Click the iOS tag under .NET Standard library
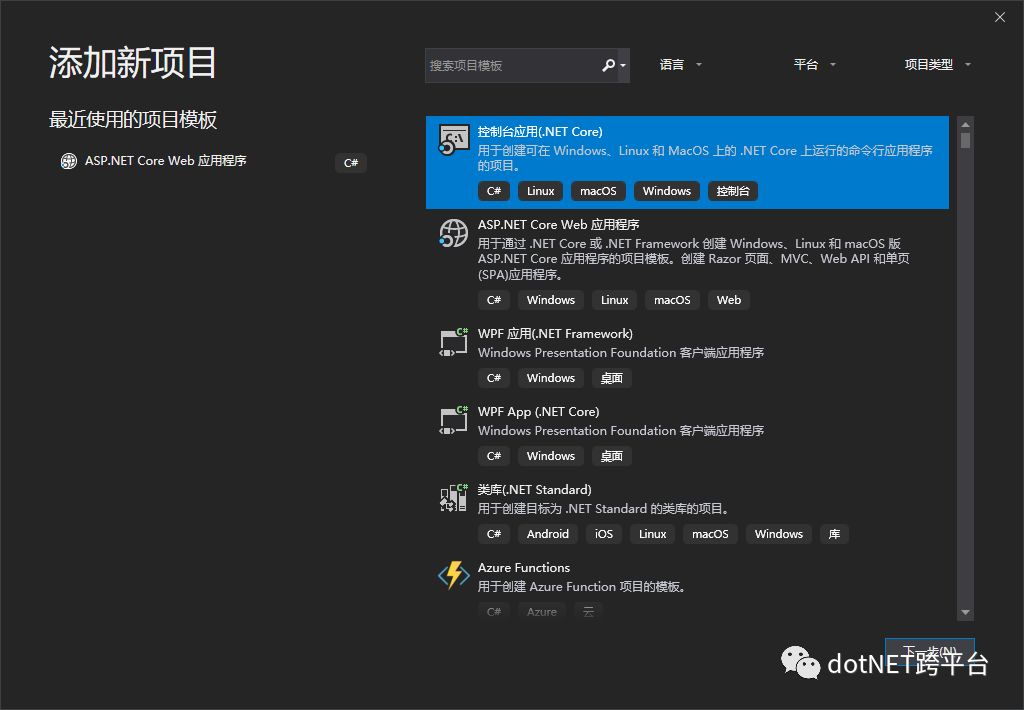This screenshot has height=710, width=1024. 604,534
